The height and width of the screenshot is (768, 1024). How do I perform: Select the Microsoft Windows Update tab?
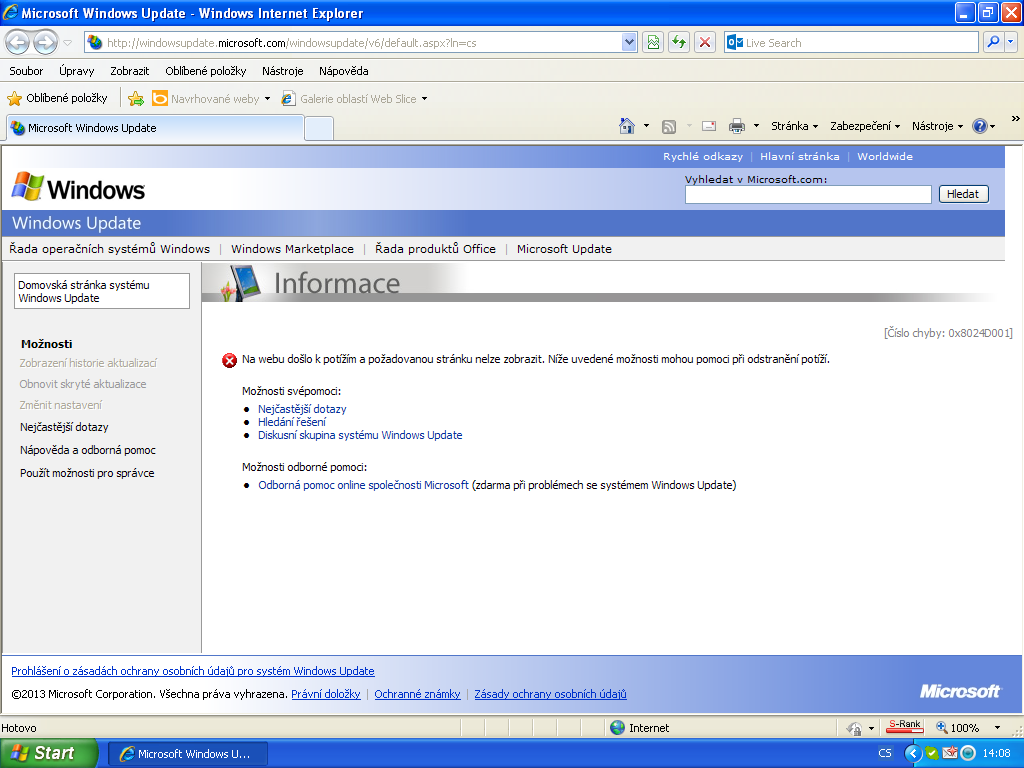pyautogui.click(x=155, y=128)
